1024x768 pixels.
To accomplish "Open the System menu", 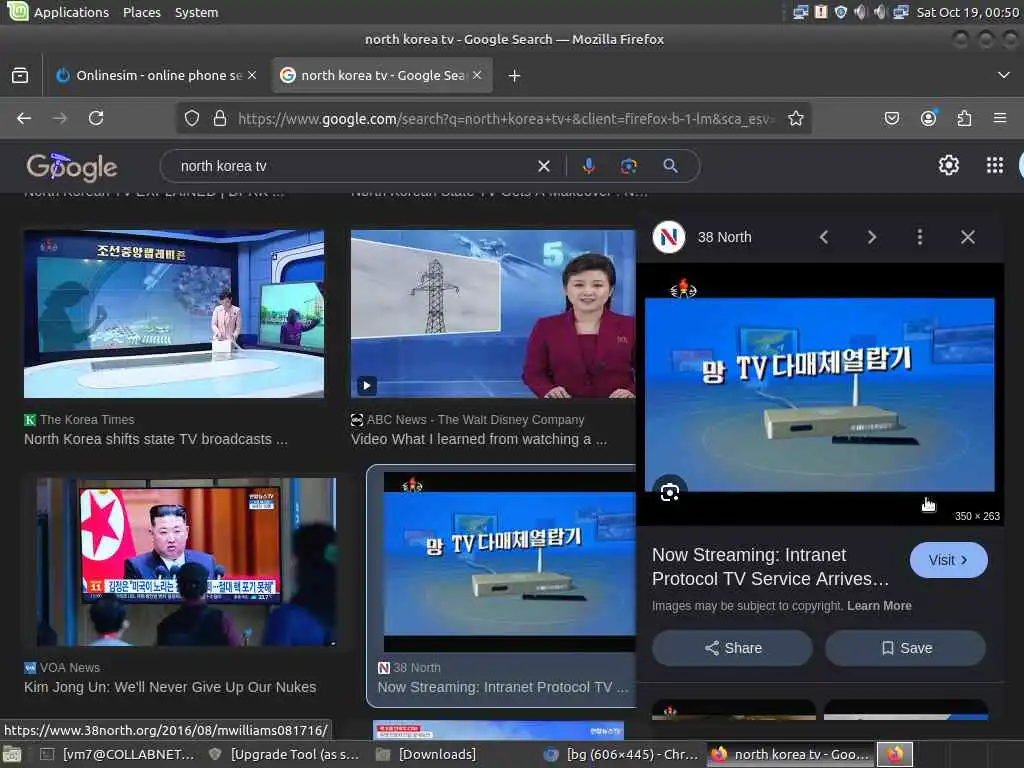I will tap(197, 12).
